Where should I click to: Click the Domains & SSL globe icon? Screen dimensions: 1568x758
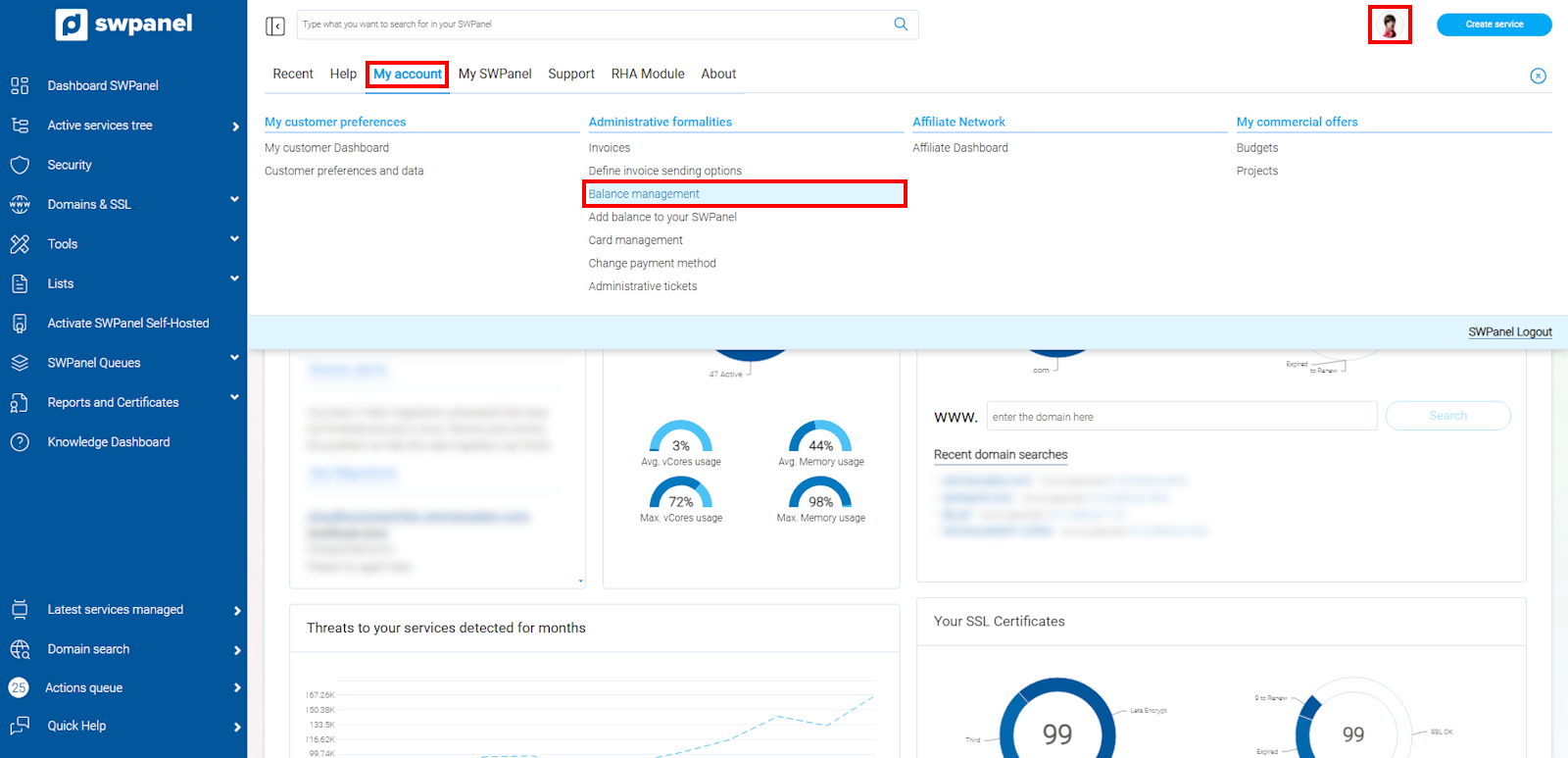coord(20,204)
